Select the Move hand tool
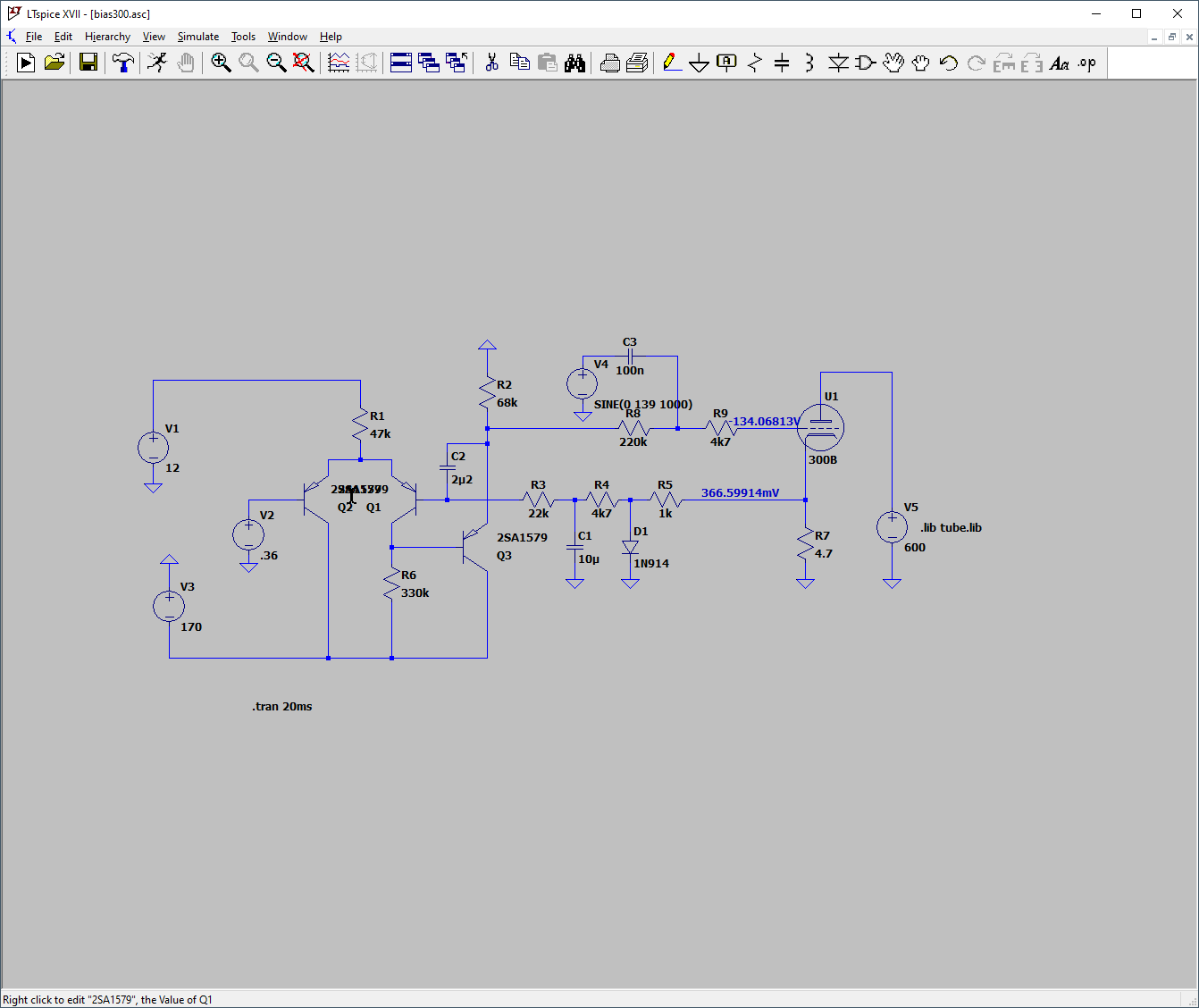This screenshot has height=1008, width=1199. coord(893,63)
